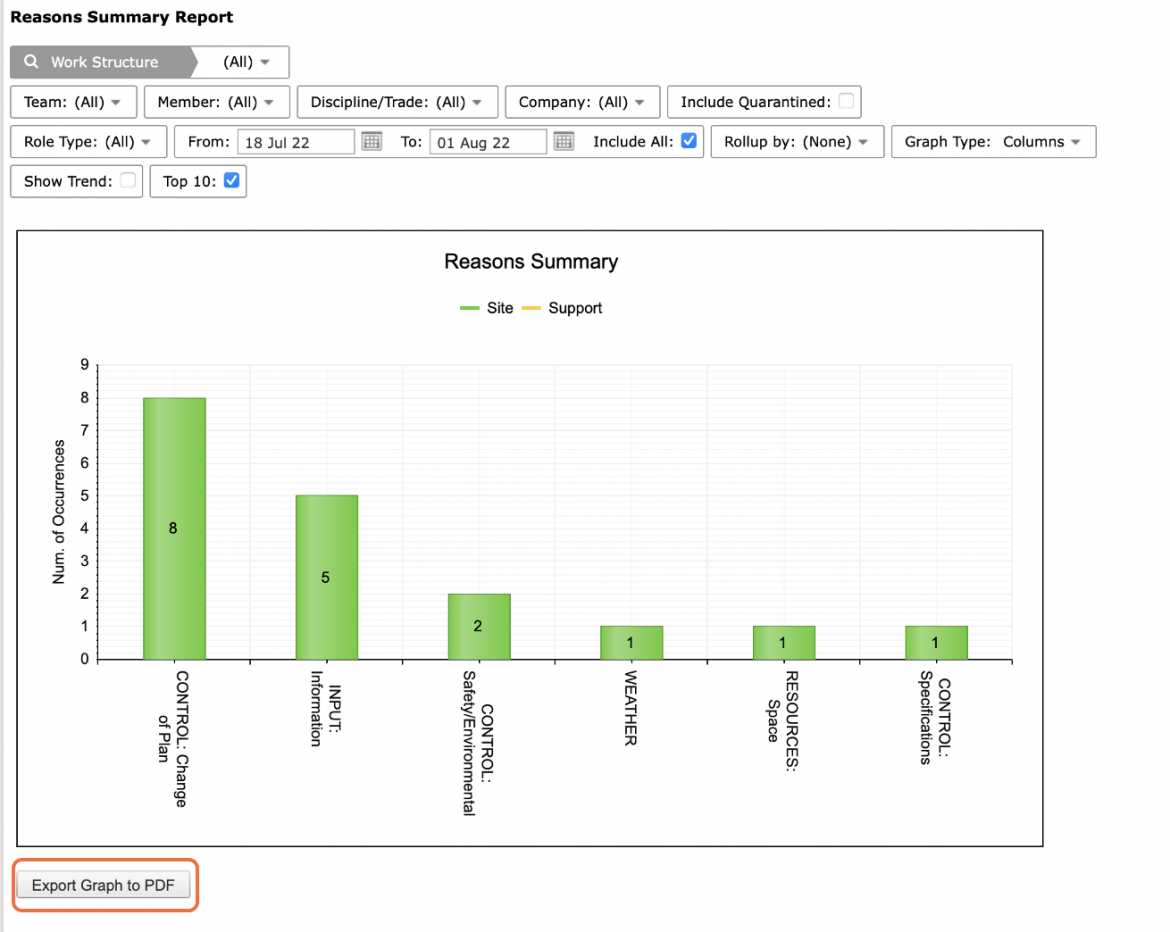Viewport: 1170px width, 932px height.
Task: Open the Team filter dropdown
Action: (x=73, y=102)
